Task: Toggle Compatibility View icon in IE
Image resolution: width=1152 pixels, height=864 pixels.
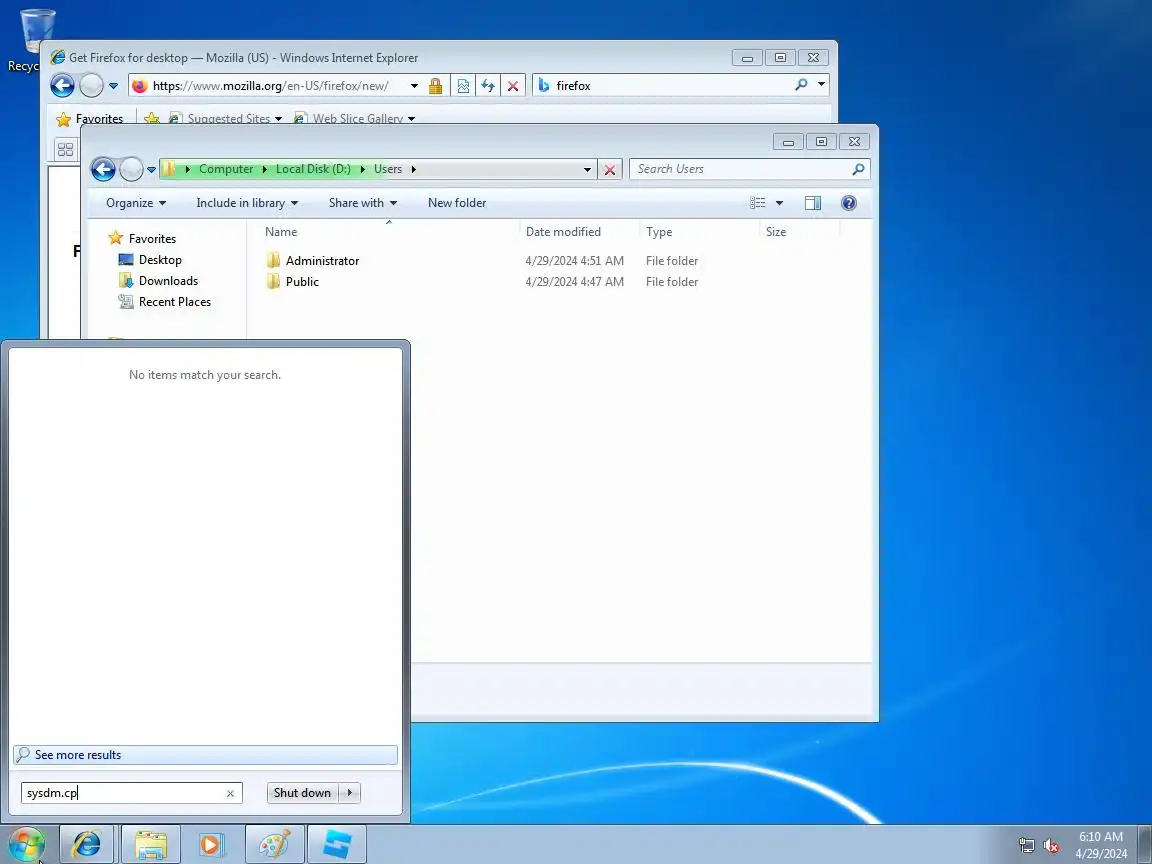Action: click(463, 86)
